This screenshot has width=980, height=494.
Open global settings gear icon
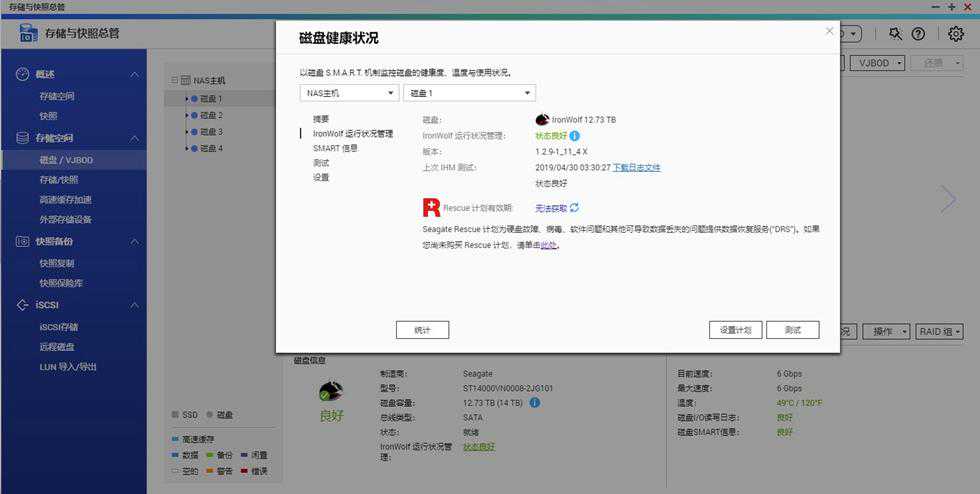956,34
